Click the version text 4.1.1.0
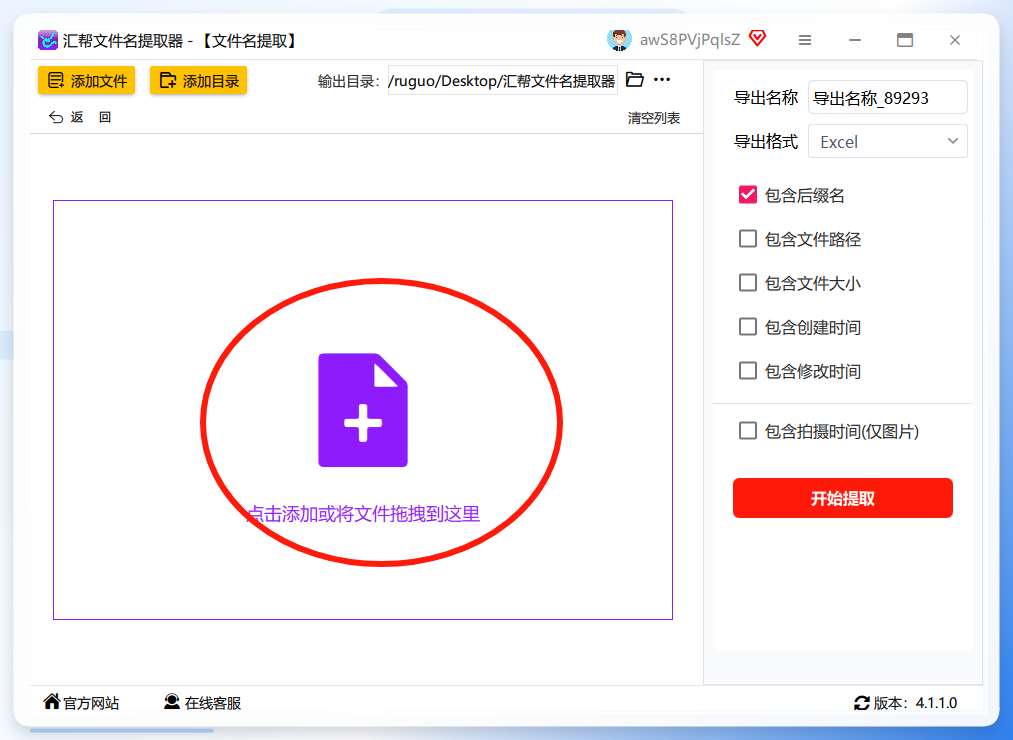The image size is (1013, 740). [x=936, y=703]
